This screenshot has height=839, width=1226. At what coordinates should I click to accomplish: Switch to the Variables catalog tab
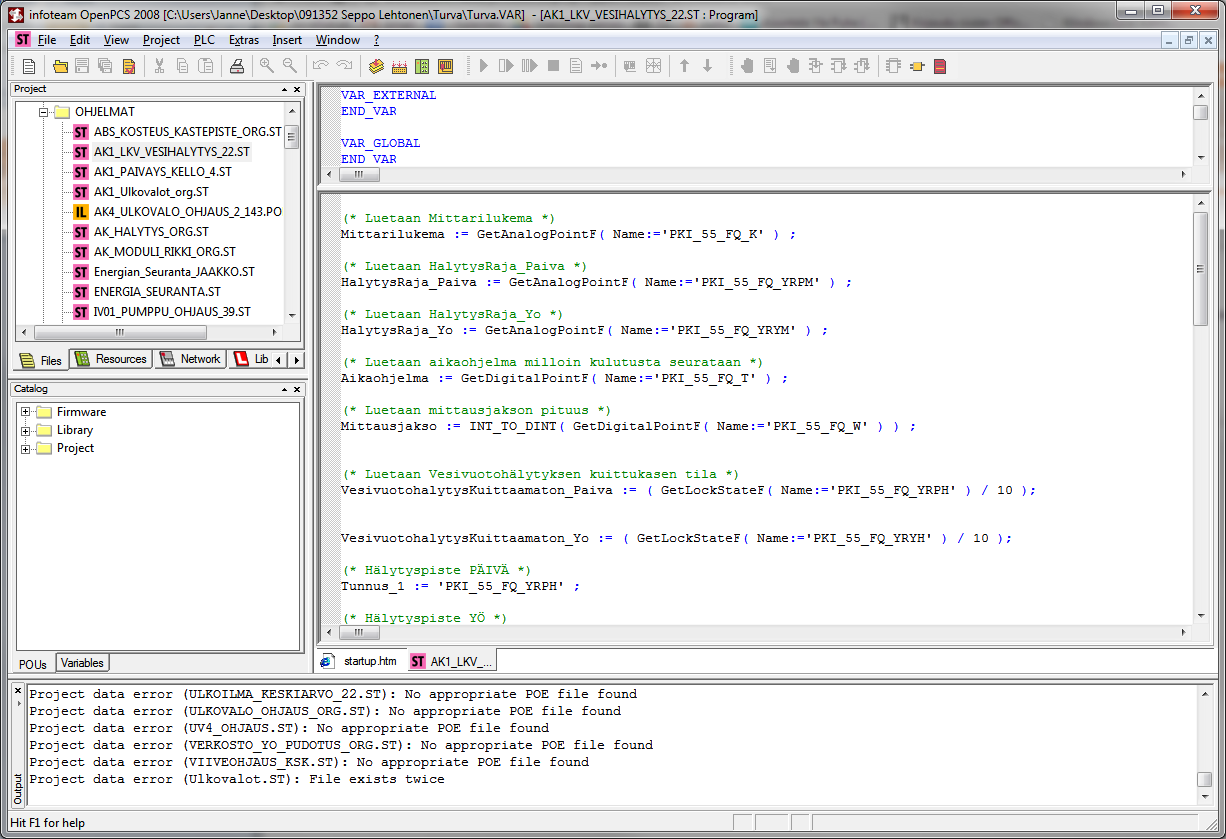tap(82, 662)
